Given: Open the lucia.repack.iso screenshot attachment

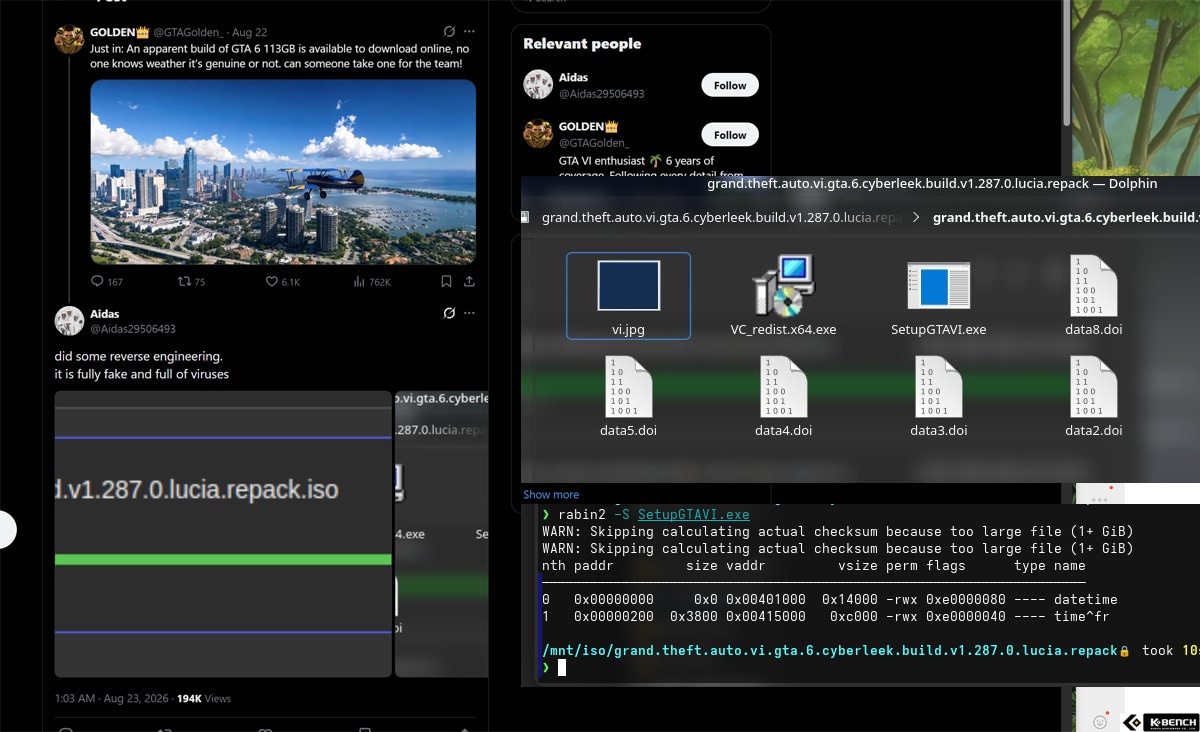Looking at the screenshot, I should tap(223, 534).
